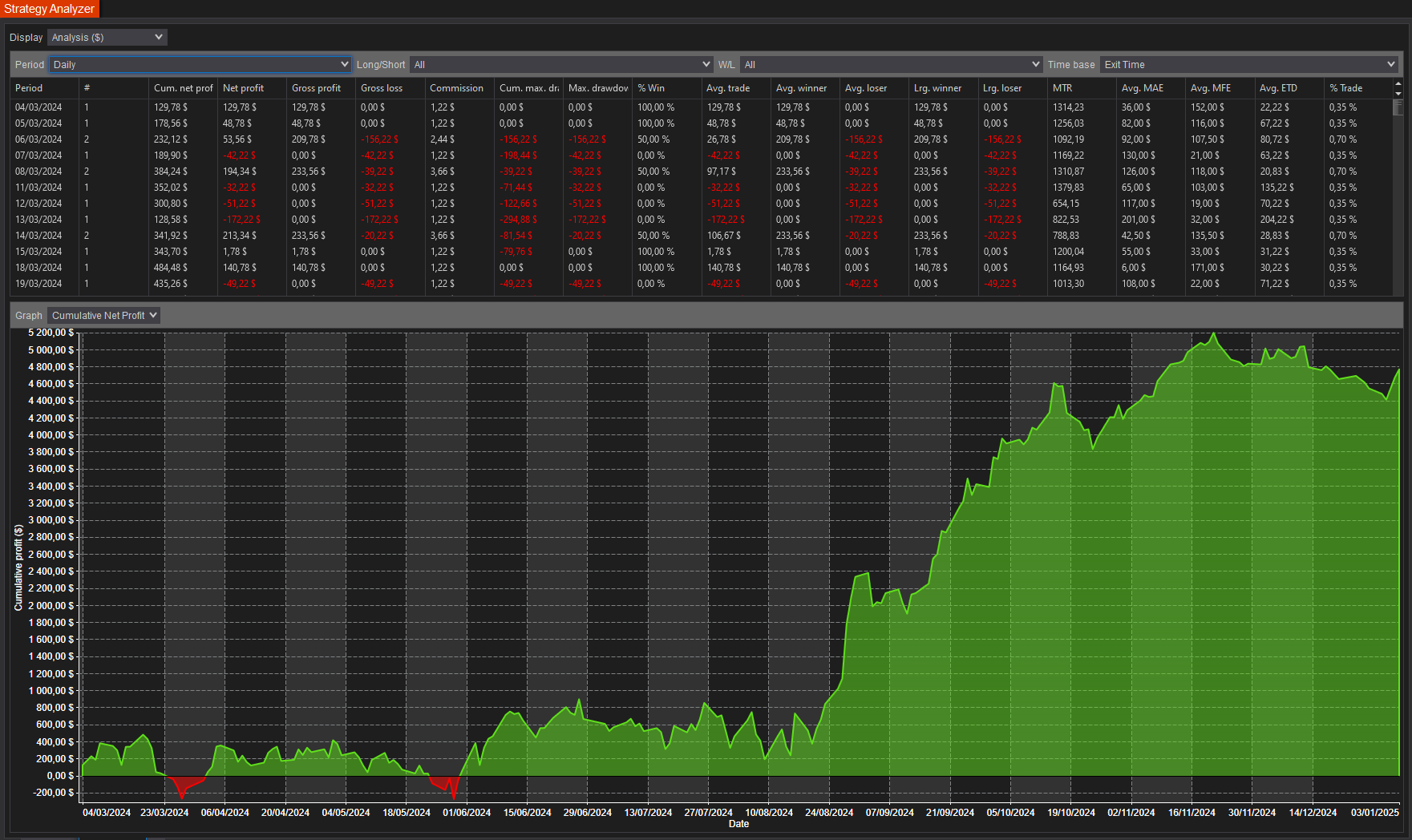1412x840 pixels.
Task: Select the 13/03/2024 row in the table
Action: point(702,220)
